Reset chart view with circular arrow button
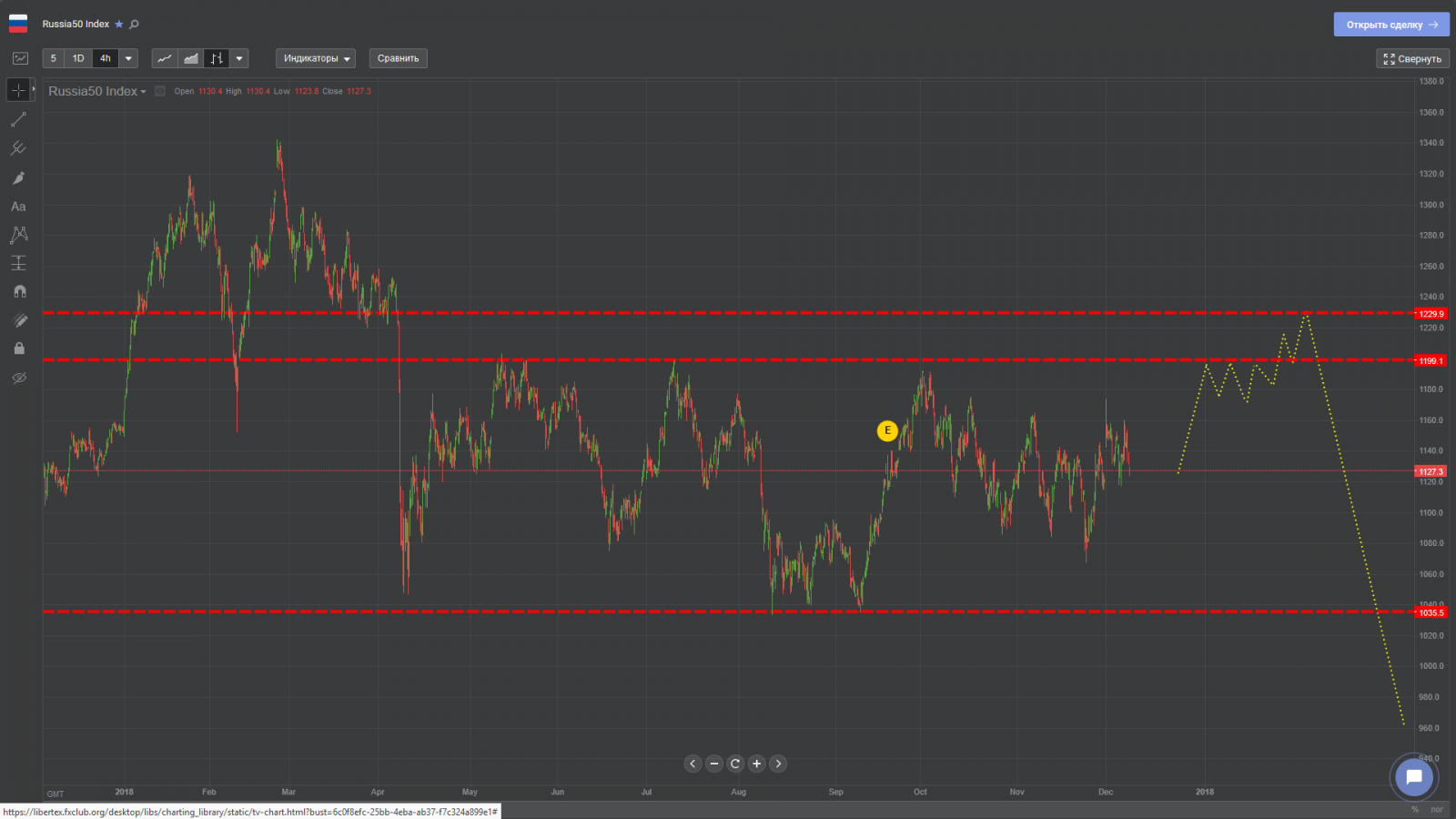Viewport: 1456px width, 819px height. click(x=735, y=763)
